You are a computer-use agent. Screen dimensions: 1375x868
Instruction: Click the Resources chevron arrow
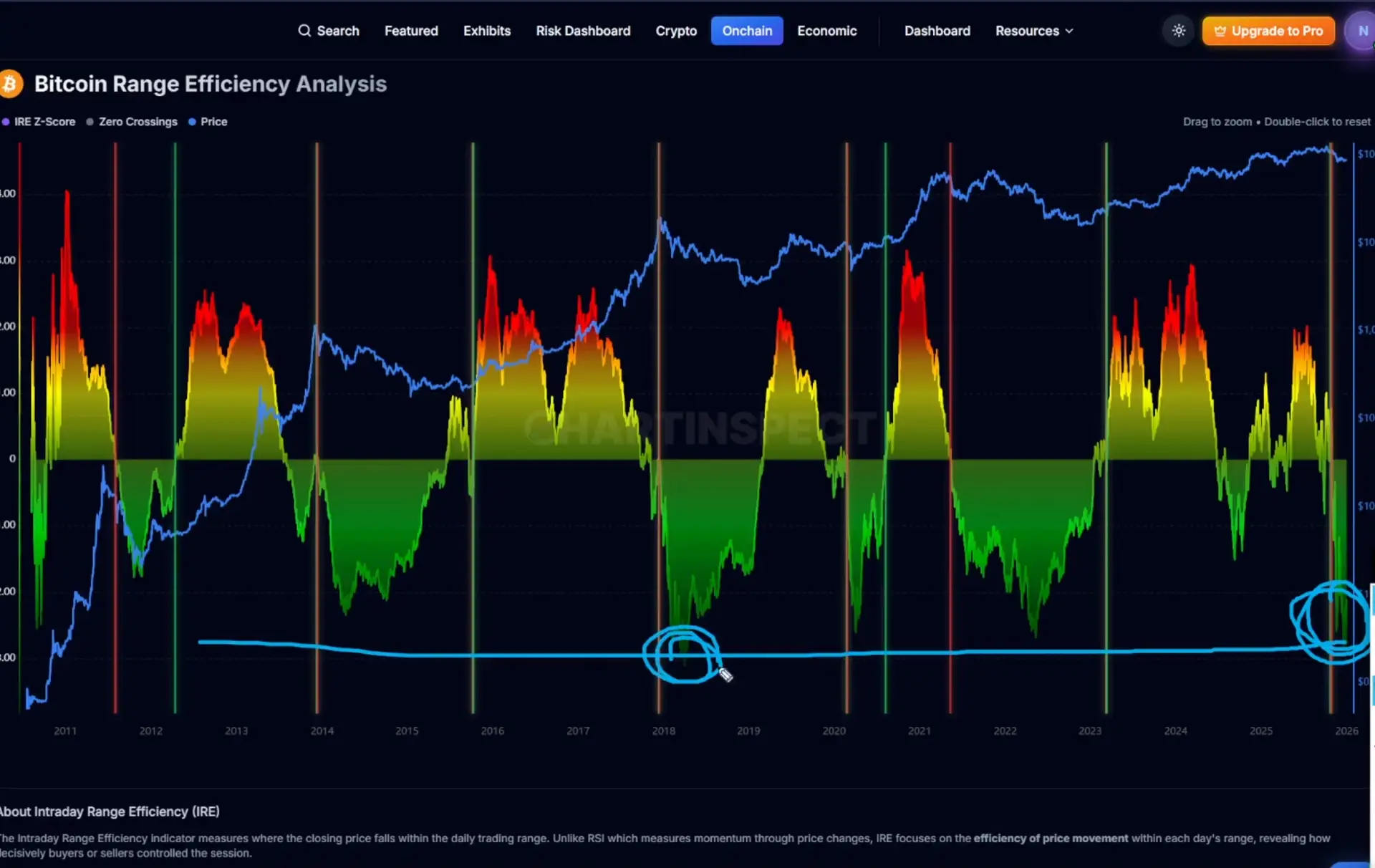tap(1069, 32)
